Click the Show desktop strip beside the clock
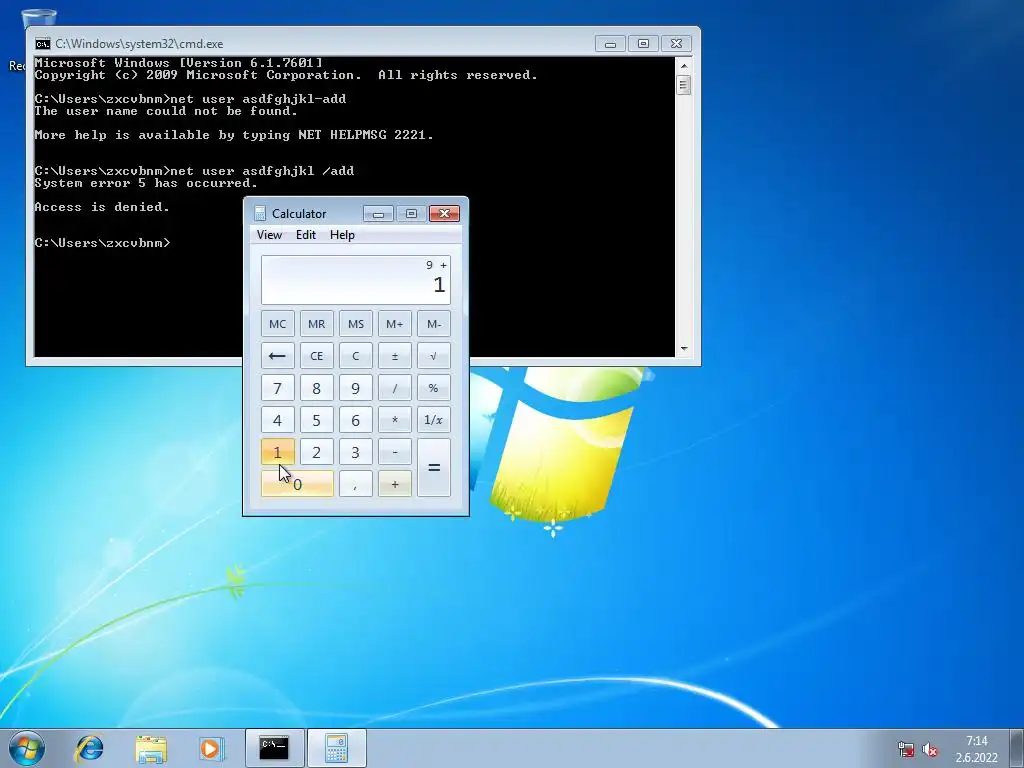1024x768 pixels. [1017, 748]
